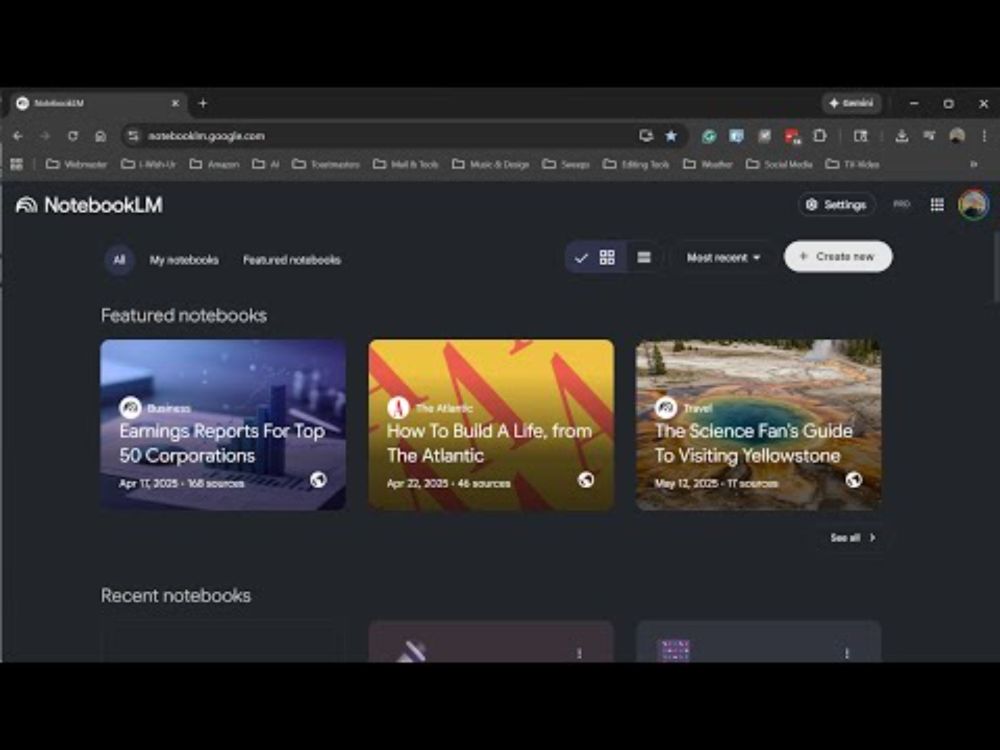Go back in browser history
Screen dimensions: 1000x750
pos(18,136)
